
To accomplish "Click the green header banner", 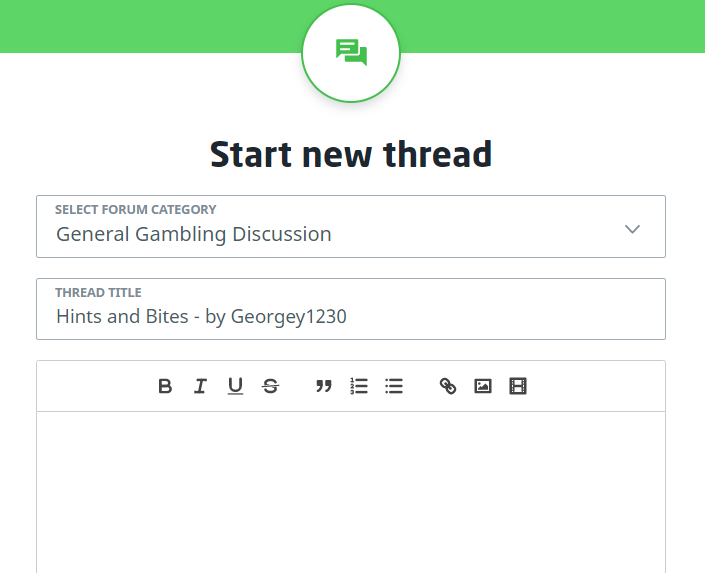I will click(150, 25).
